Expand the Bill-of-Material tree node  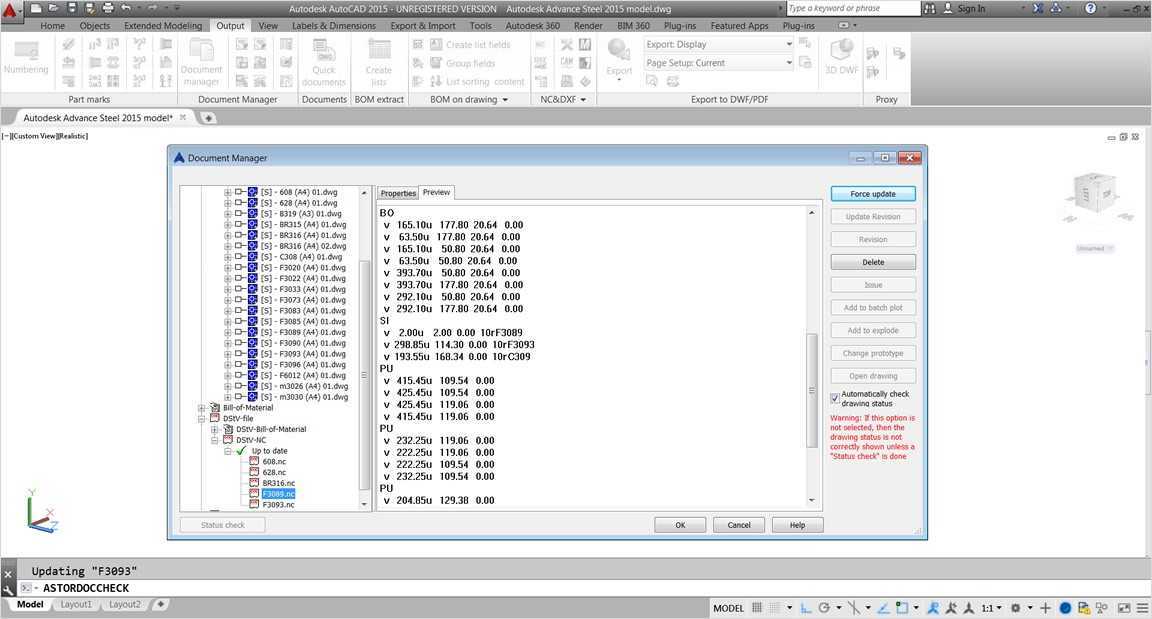pos(201,408)
